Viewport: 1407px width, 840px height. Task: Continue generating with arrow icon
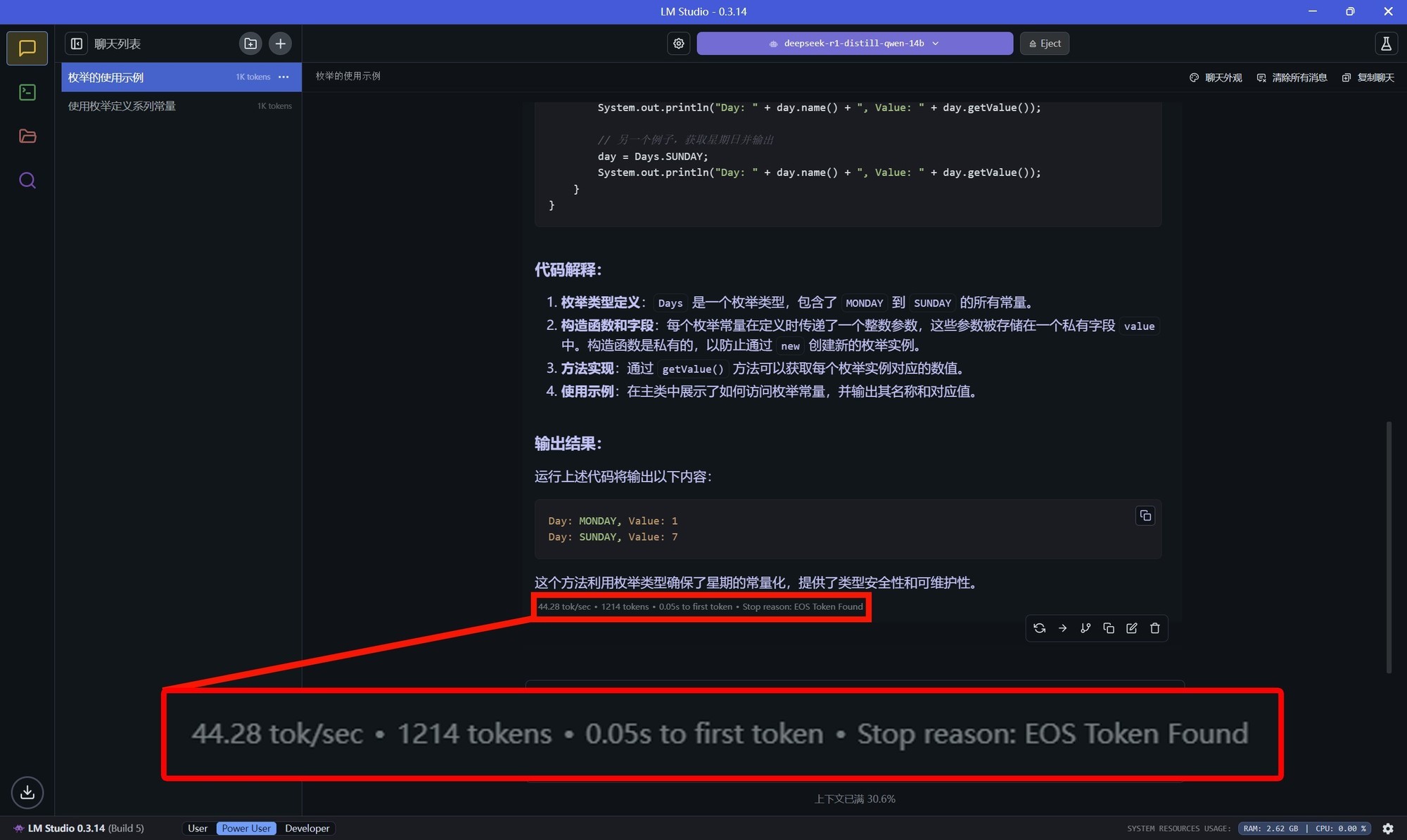tap(1062, 628)
